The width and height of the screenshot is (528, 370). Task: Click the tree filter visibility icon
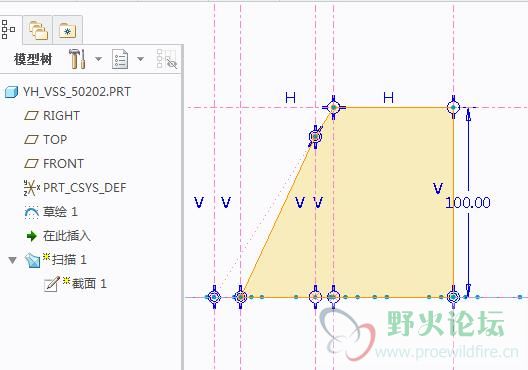coord(167,59)
